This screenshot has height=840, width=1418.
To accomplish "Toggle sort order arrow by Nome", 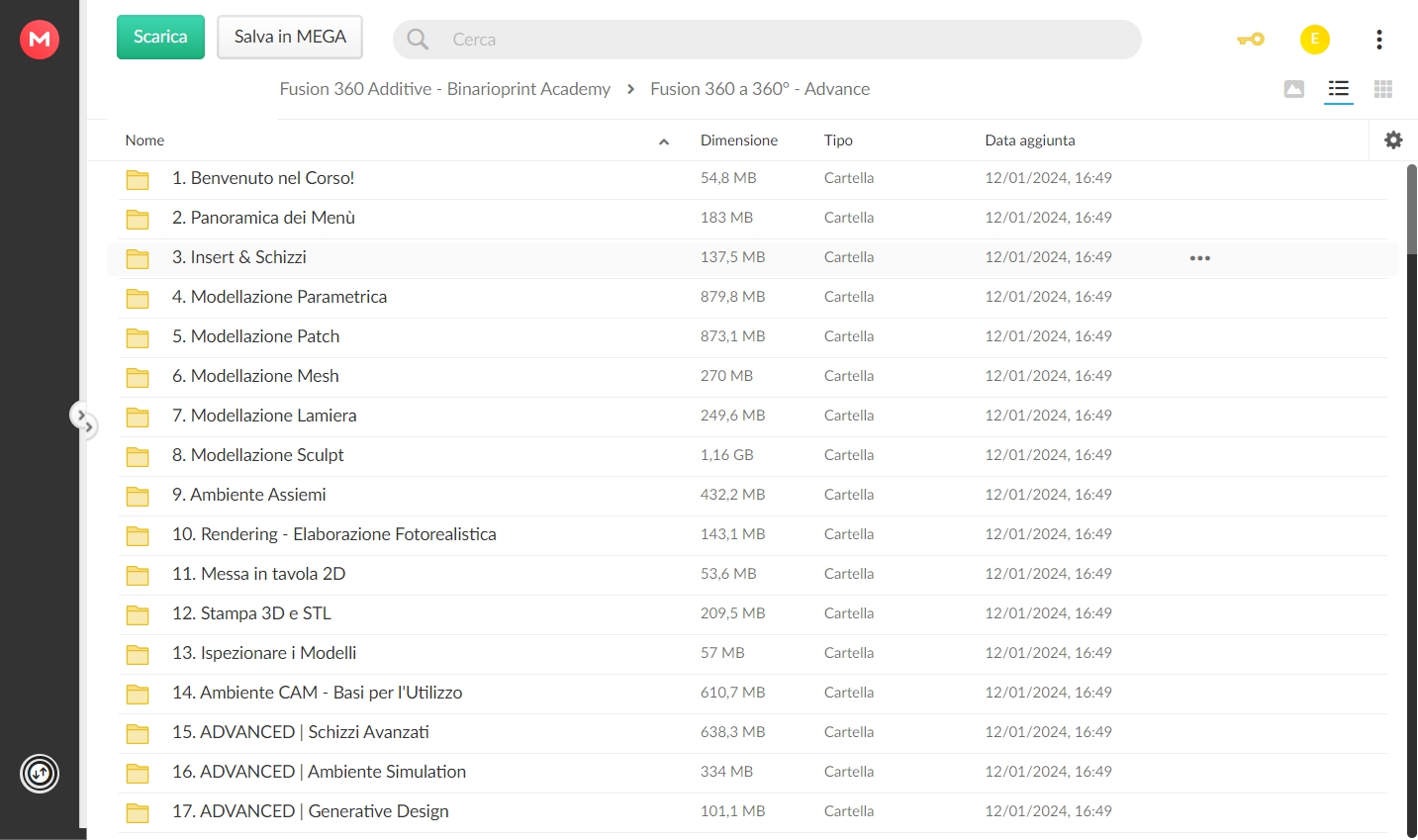I will coord(664,141).
